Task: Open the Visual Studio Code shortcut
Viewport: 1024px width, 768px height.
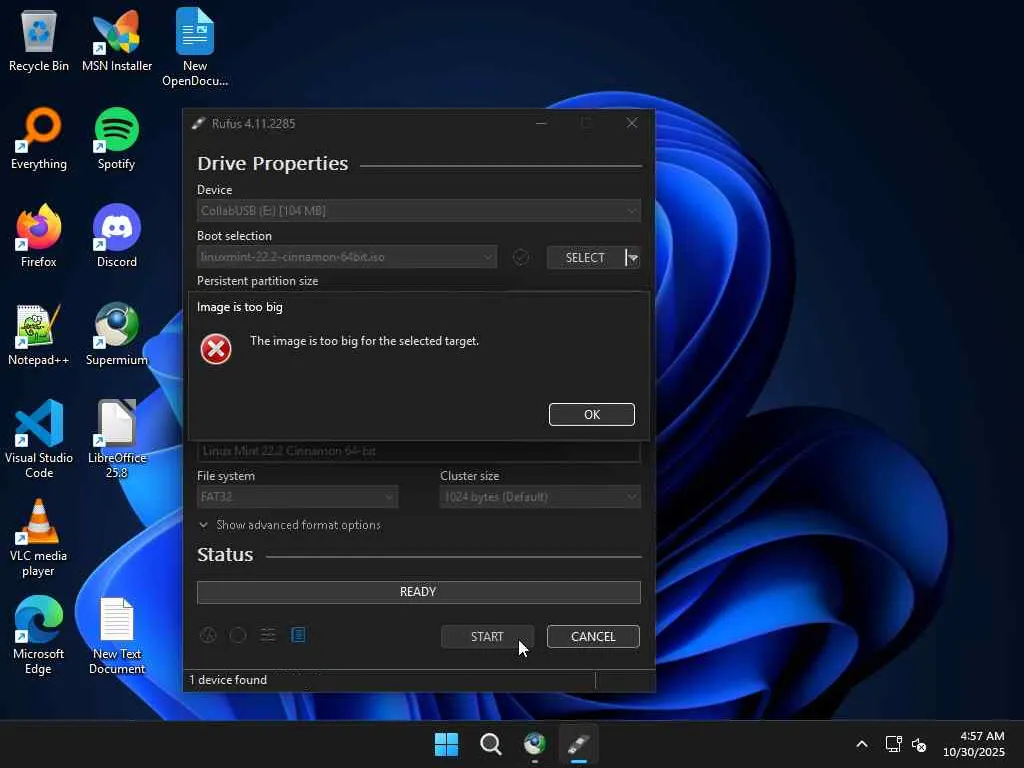Action: point(39,439)
